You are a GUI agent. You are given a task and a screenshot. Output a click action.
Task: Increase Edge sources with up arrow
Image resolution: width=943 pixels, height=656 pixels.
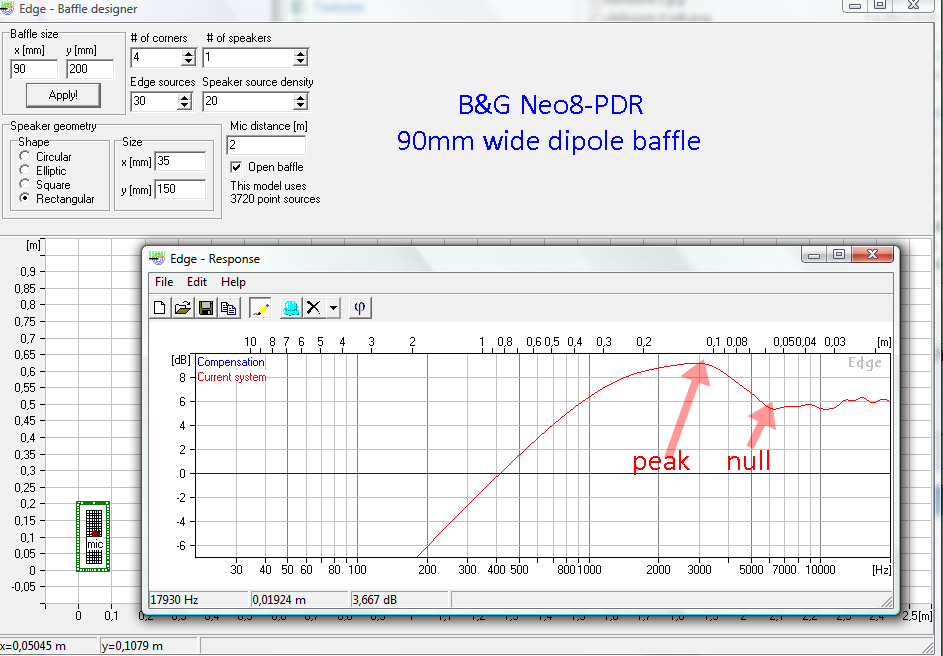click(x=185, y=97)
